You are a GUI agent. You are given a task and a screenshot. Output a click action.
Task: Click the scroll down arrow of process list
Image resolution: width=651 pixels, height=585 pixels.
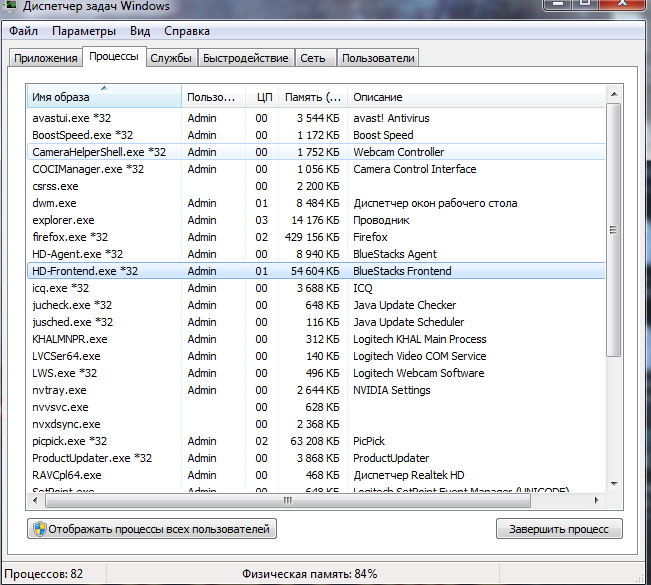(x=614, y=484)
